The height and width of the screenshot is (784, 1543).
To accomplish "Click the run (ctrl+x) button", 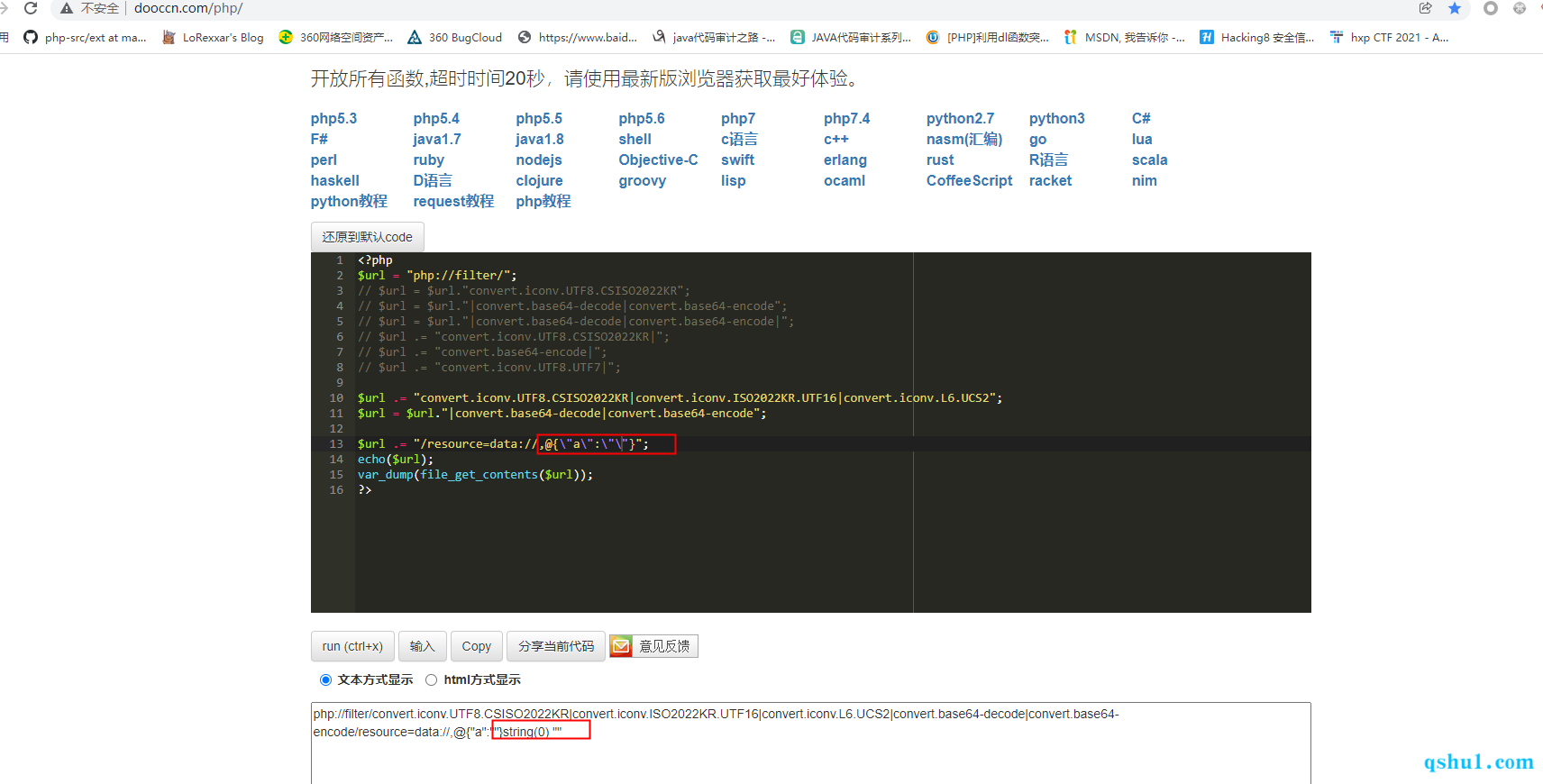I will coord(352,646).
